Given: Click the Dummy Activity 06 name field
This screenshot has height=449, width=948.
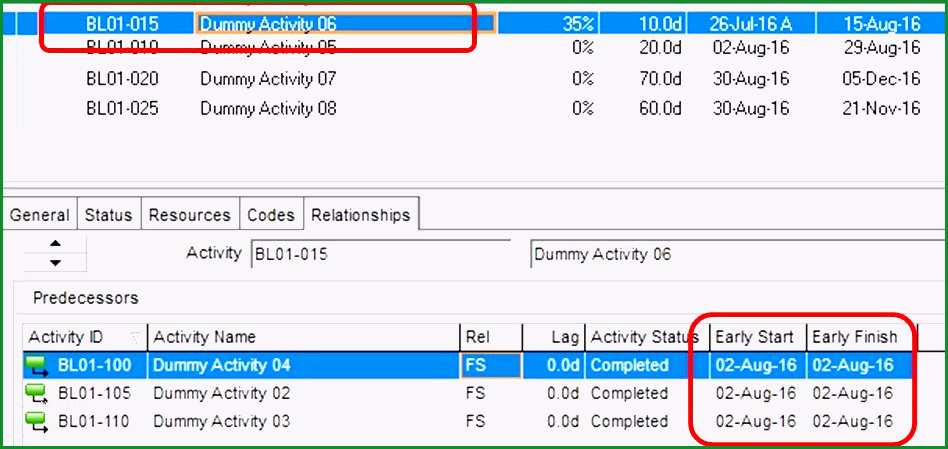Looking at the screenshot, I should pyautogui.click(x=738, y=254).
